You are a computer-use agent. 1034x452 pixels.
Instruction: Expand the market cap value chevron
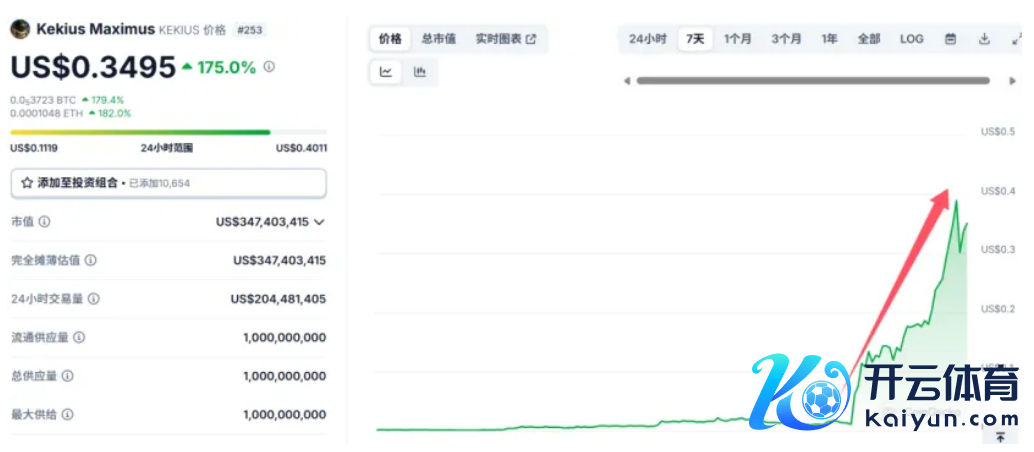coord(319,222)
